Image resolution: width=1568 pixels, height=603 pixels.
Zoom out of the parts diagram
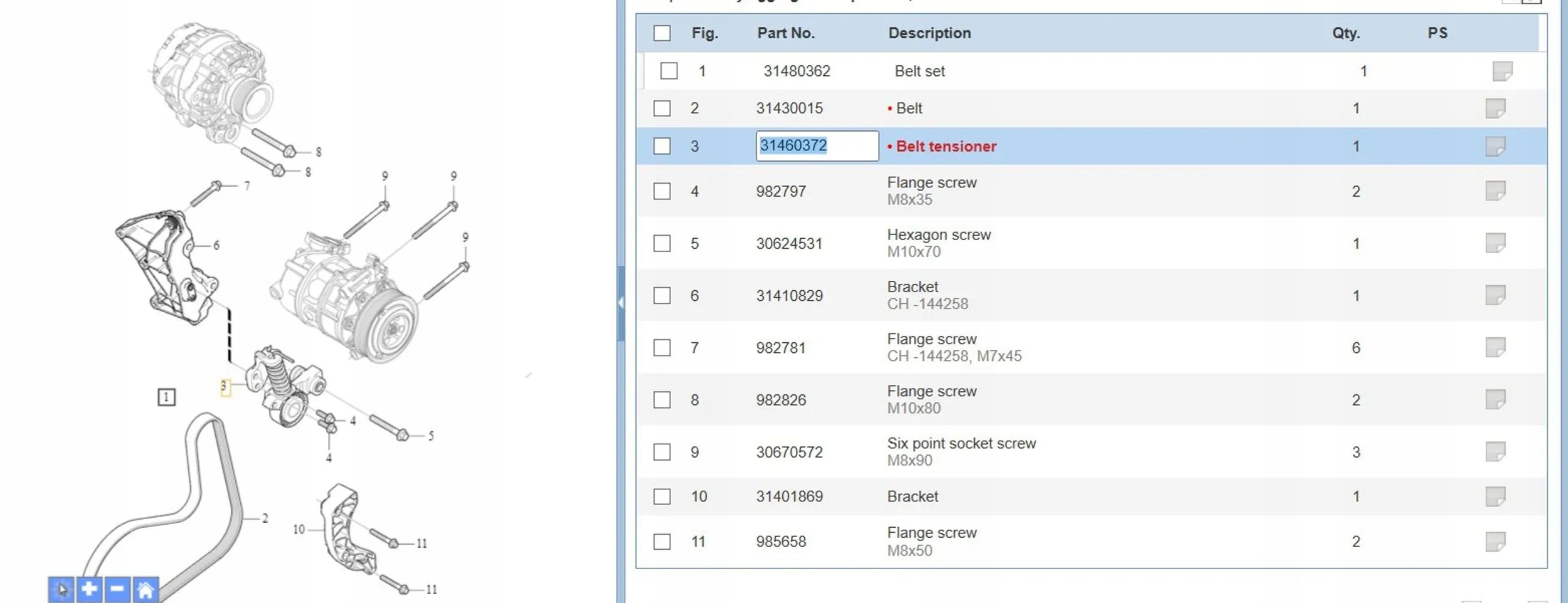point(117,589)
